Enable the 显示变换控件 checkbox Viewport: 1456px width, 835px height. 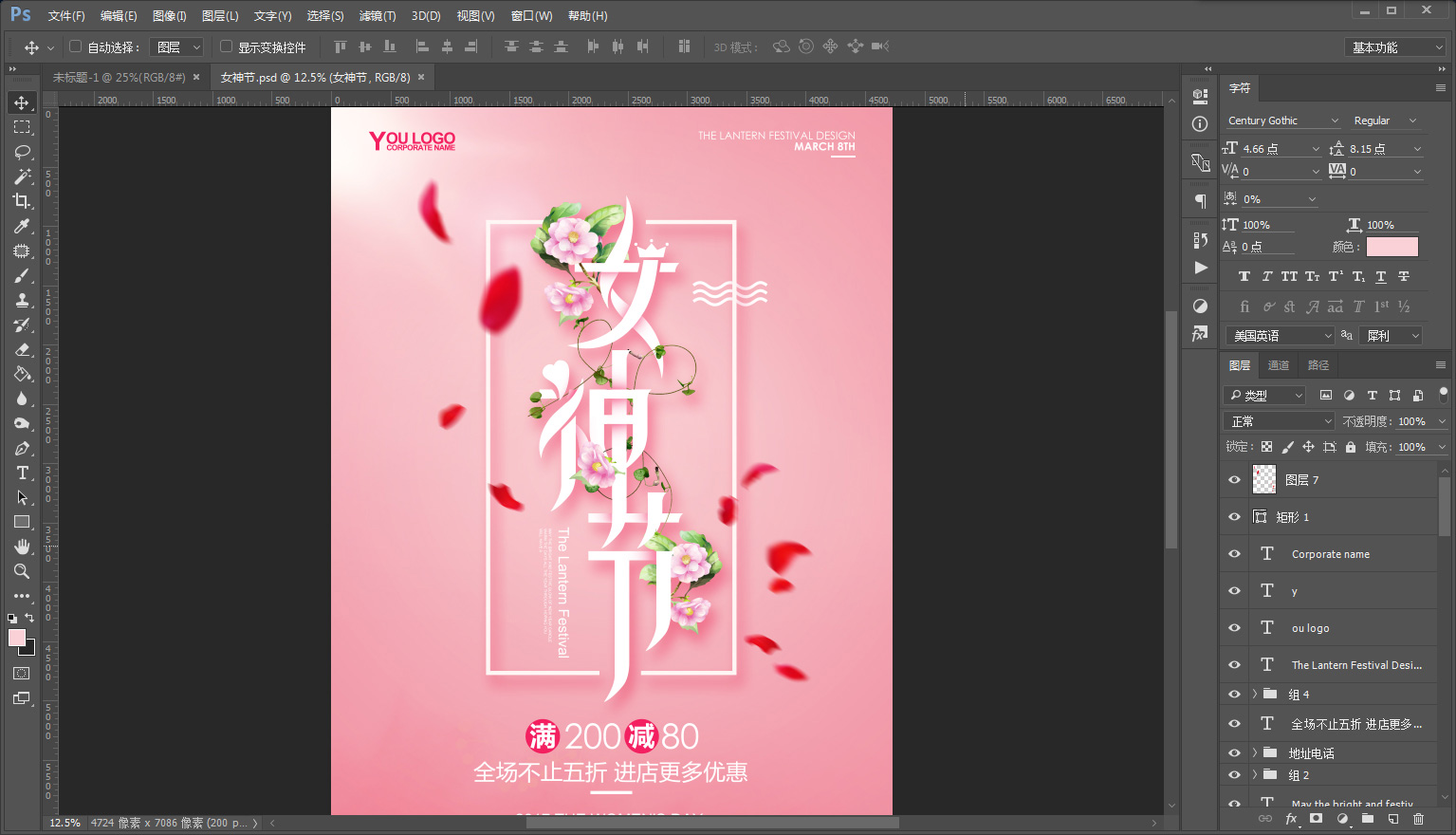226,46
